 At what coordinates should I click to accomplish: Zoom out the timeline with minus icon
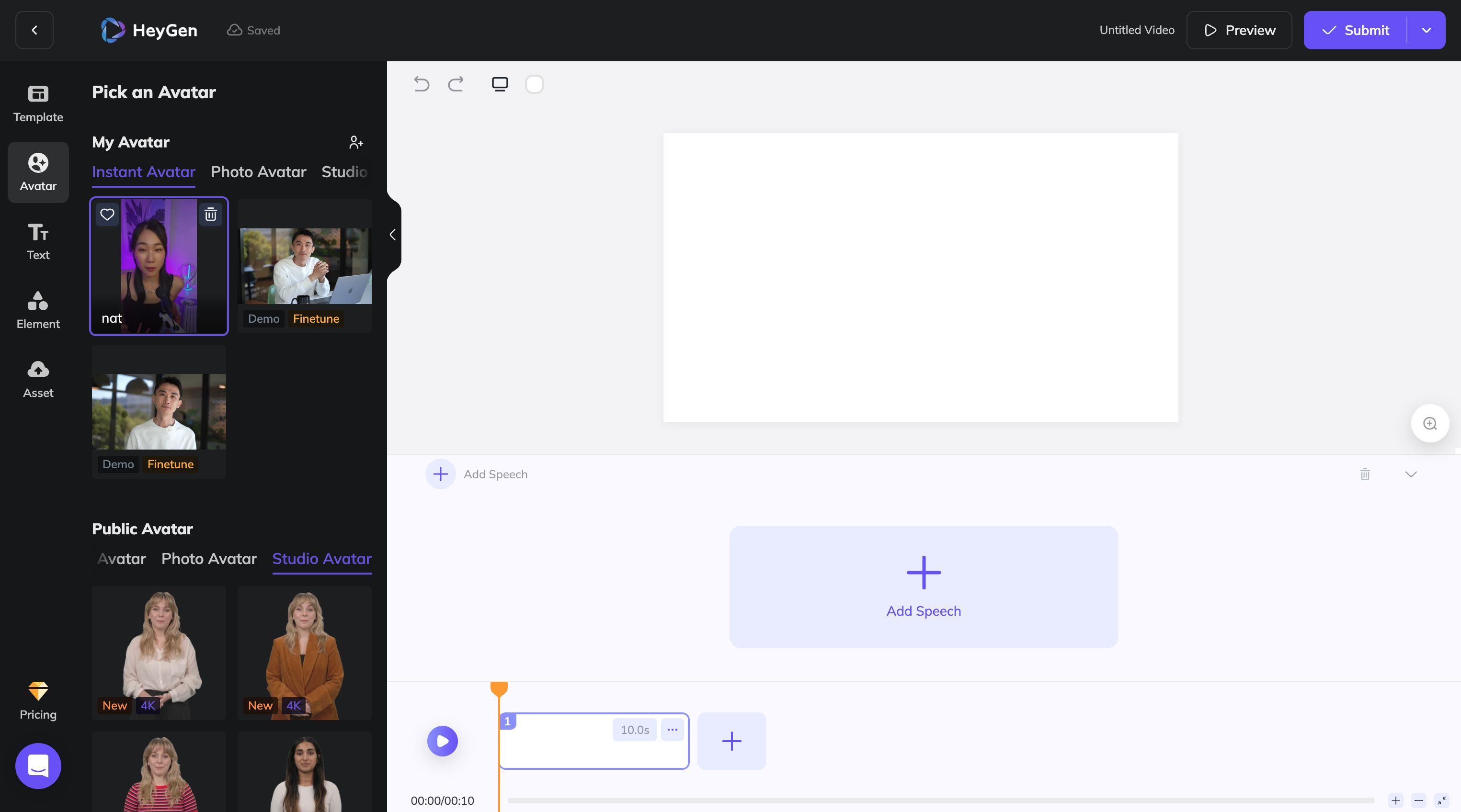[1418, 800]
